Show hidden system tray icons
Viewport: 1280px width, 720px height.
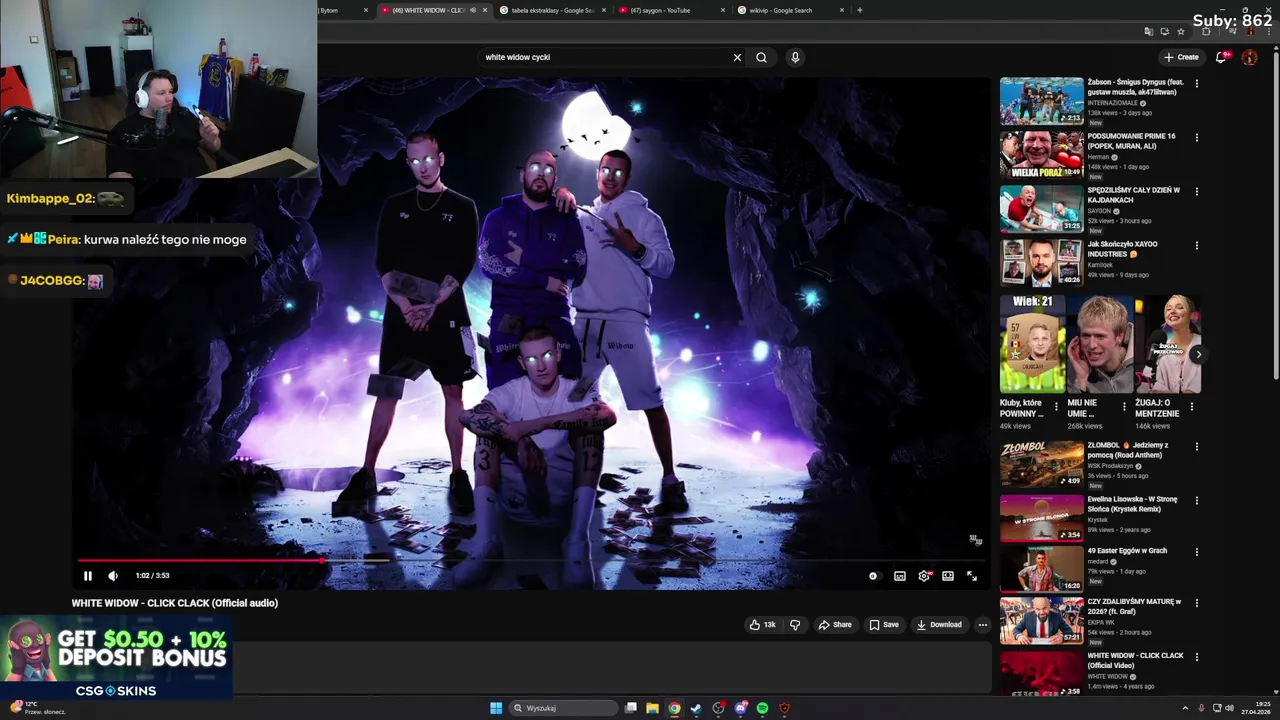1185,708
